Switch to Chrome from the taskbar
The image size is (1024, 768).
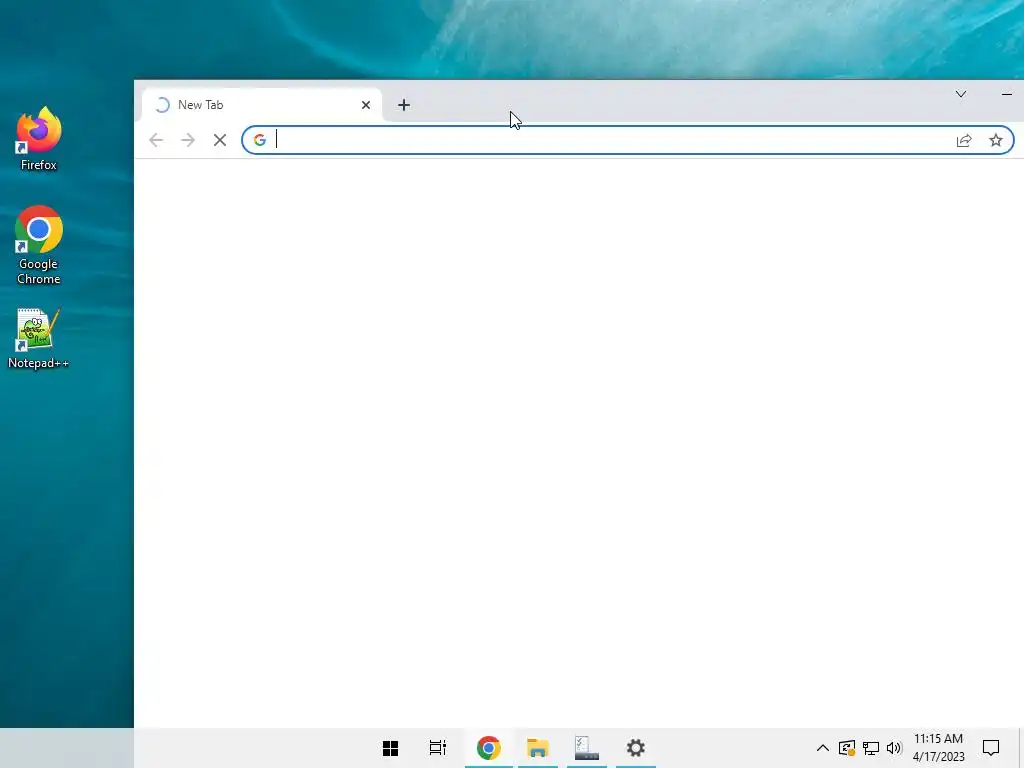(x=488, y=748)
